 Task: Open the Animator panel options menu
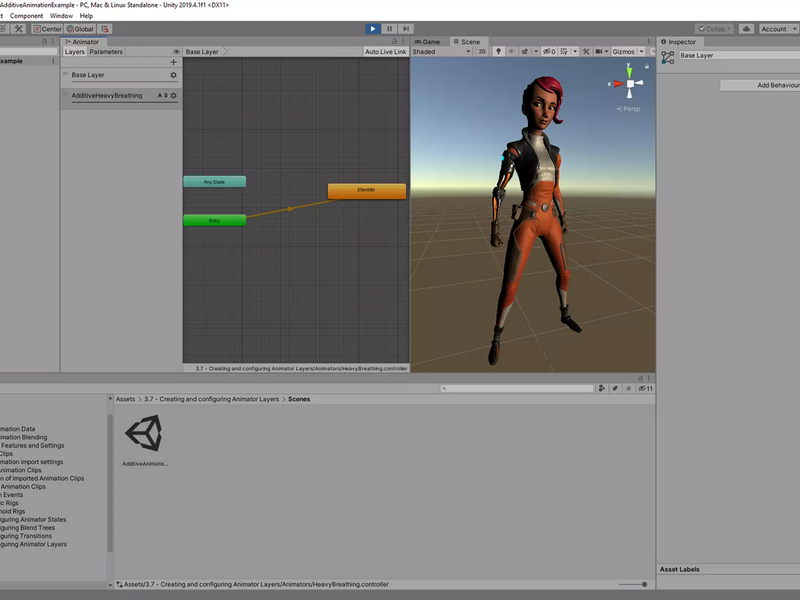[403, 41]
